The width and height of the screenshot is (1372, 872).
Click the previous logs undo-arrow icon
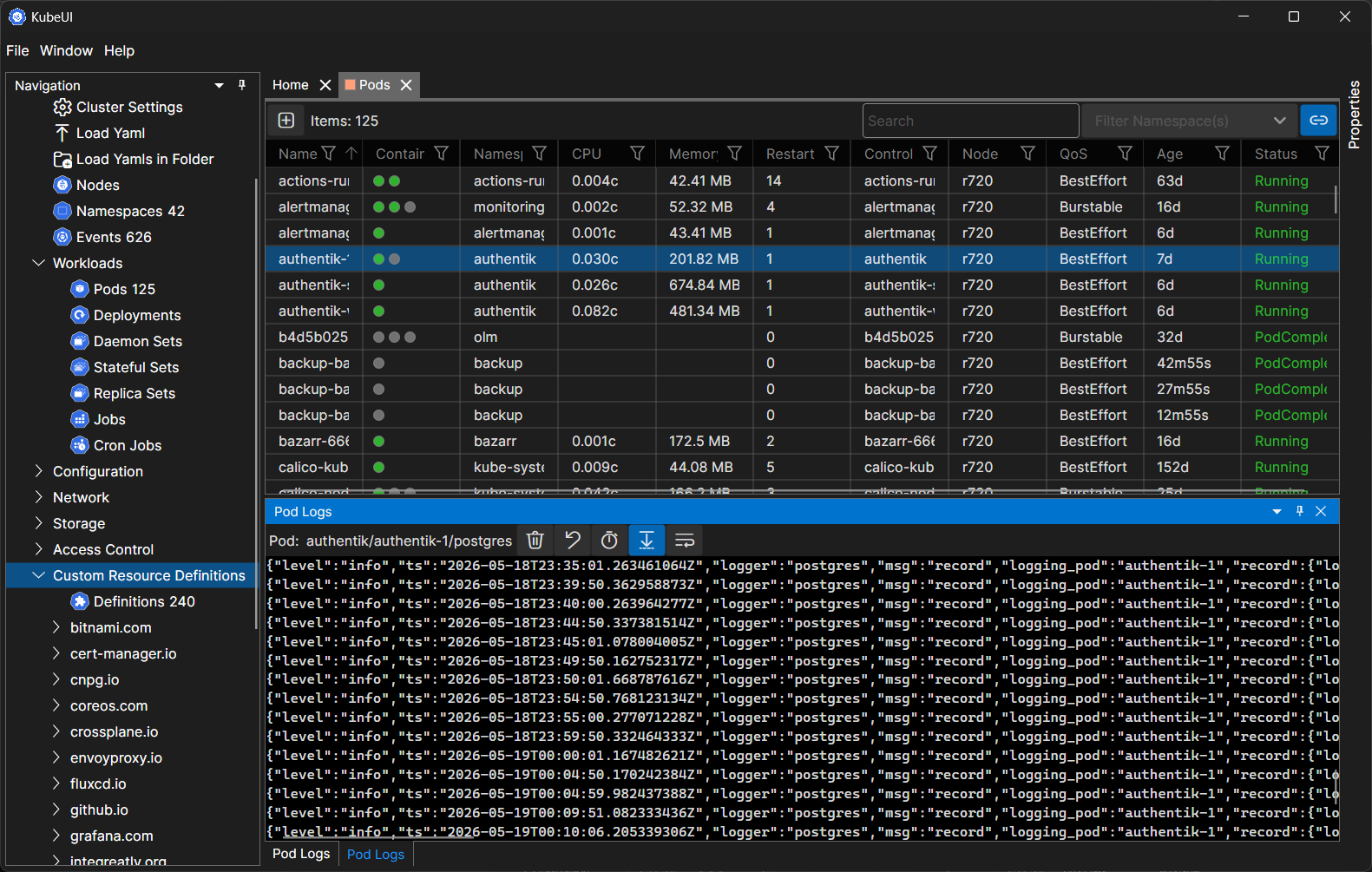pos(573,541)
